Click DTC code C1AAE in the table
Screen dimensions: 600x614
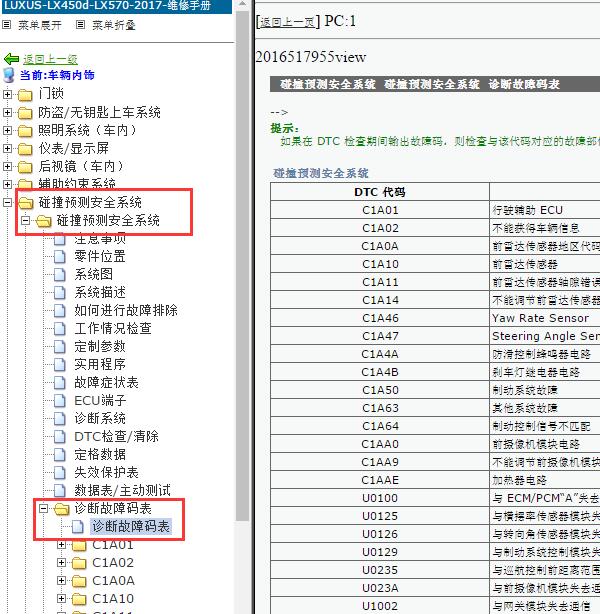[380, 480]
